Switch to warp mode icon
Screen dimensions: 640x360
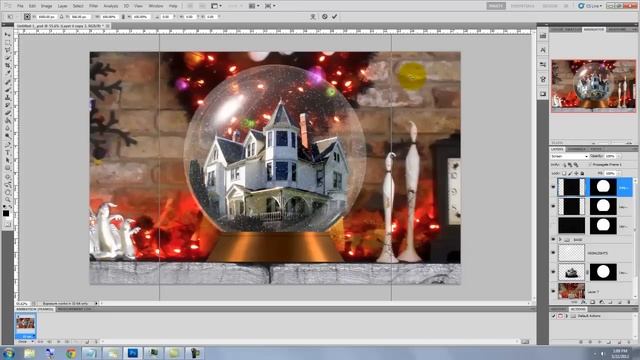[313, 17]
